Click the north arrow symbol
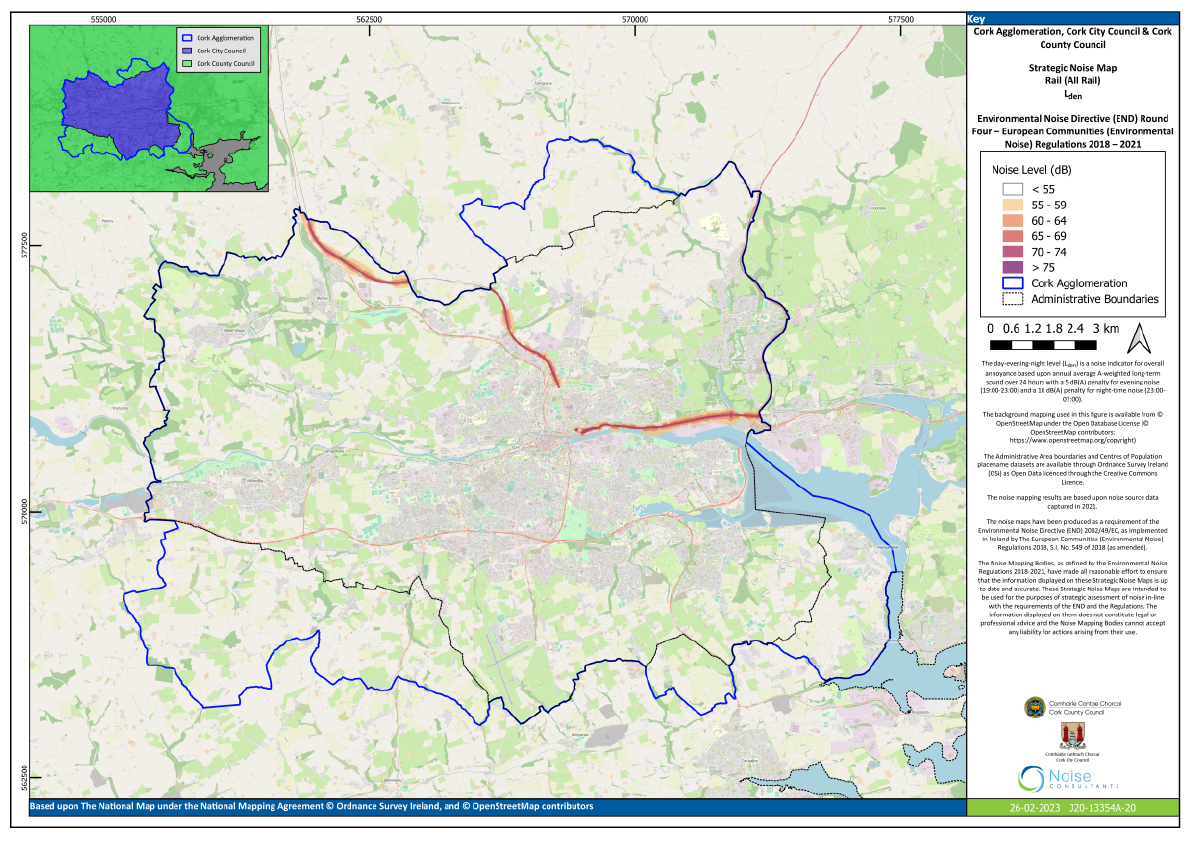The width and height of the screenshot is (1192, 843). point(1140,337)
